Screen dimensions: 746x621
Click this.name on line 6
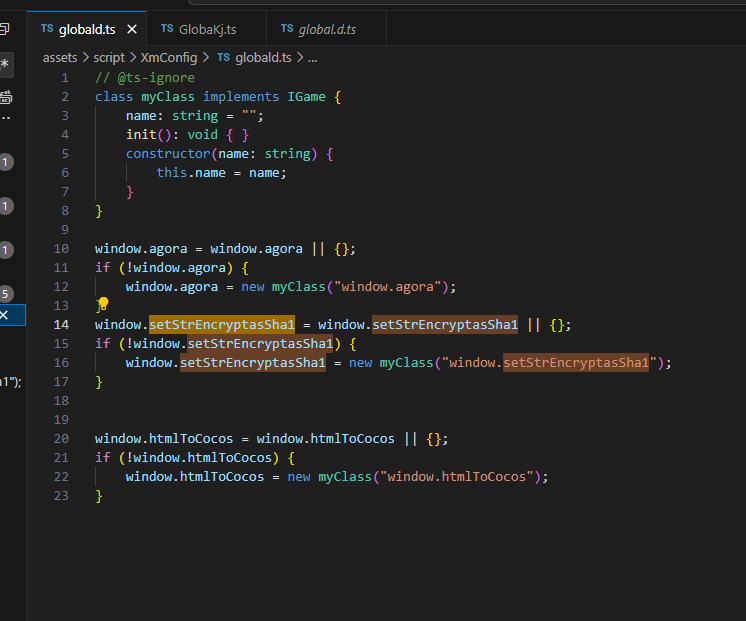point(191,173)
